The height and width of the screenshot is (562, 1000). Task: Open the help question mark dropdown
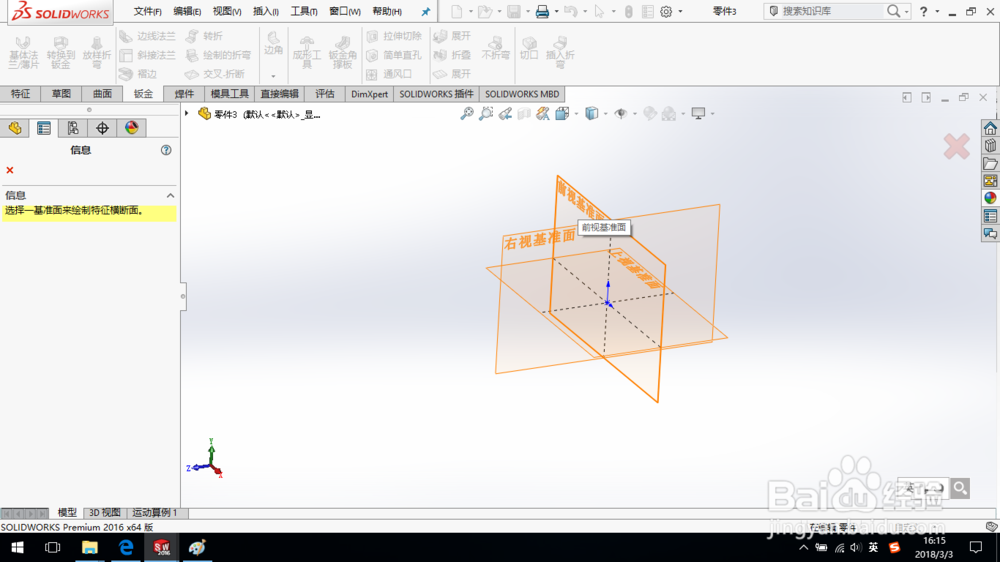(937, 11)
